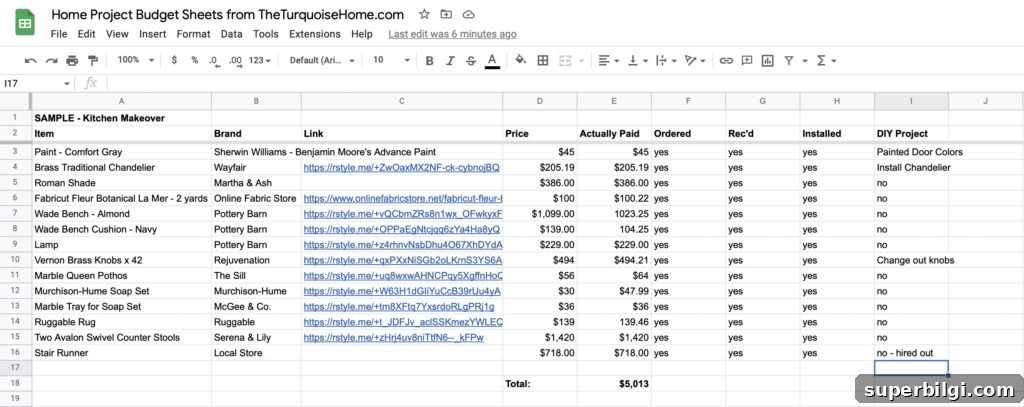Open the Extensions menu
Image resolution: width=1024 pixels, height=407 pixels.
315,34
